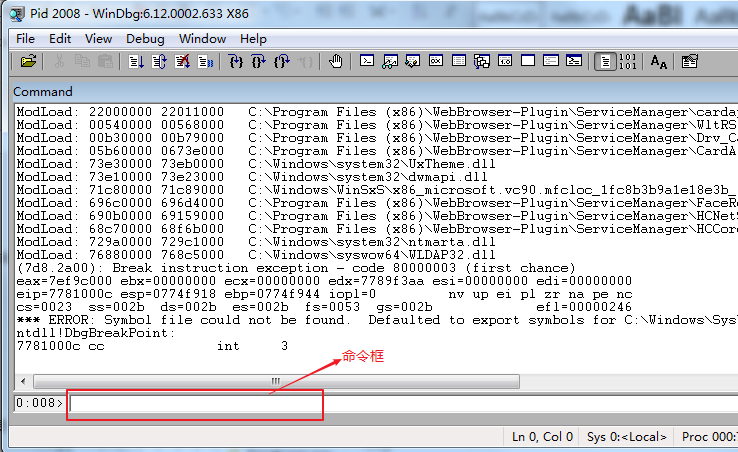Click the 'Ln 0, Col 0' status entry
The height and width of the screenshot is (452, 738).
542,437
